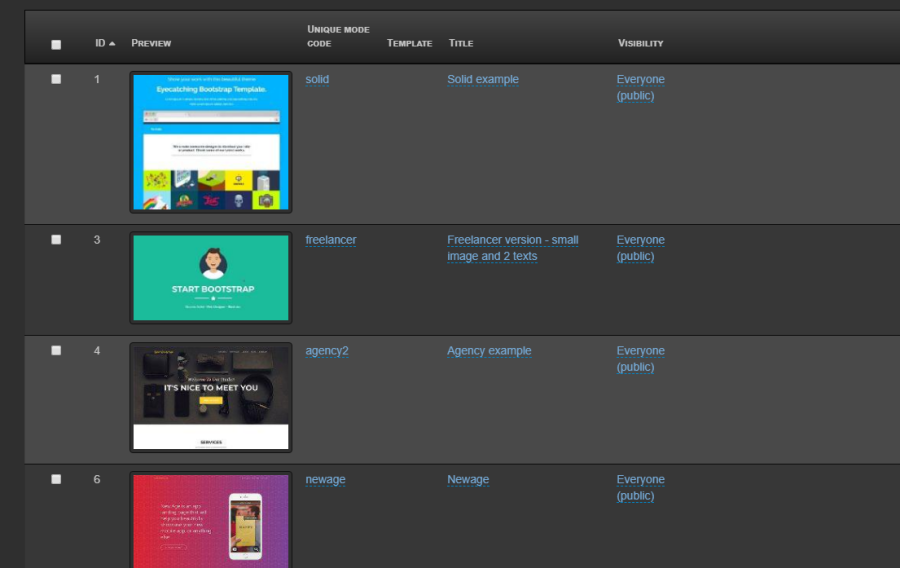Screen dimensions: 900x568
Task: Edit the 'agency2' mode code
Action: pos(327,351)
